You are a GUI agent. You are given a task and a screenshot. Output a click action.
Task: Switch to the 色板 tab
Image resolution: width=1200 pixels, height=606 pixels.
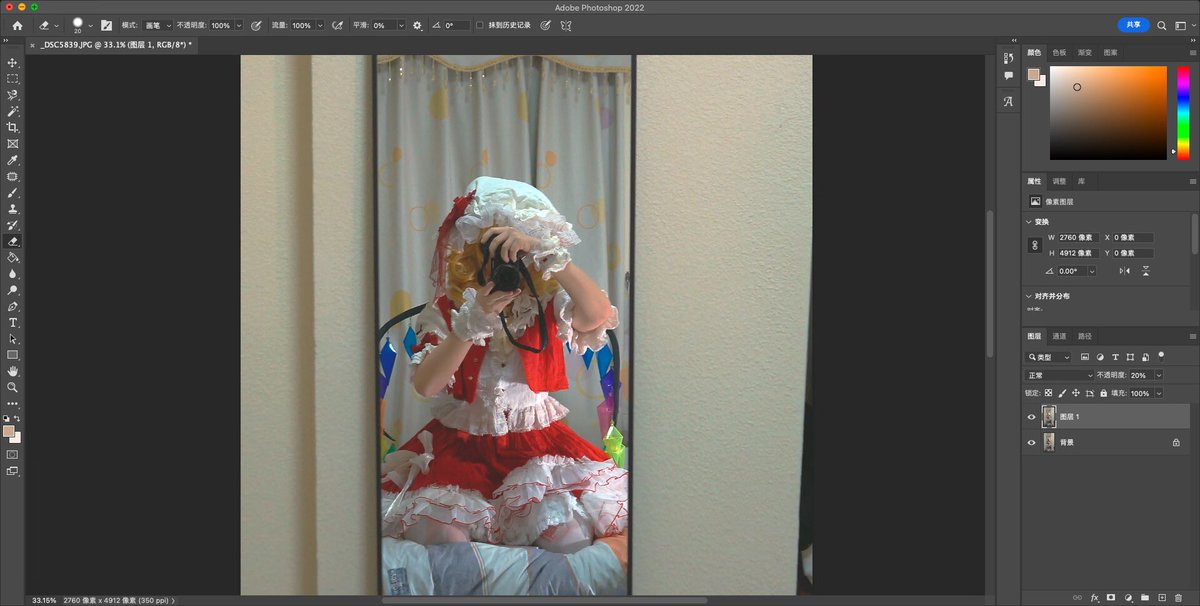pyautogui.click(x=1060, y=52)
